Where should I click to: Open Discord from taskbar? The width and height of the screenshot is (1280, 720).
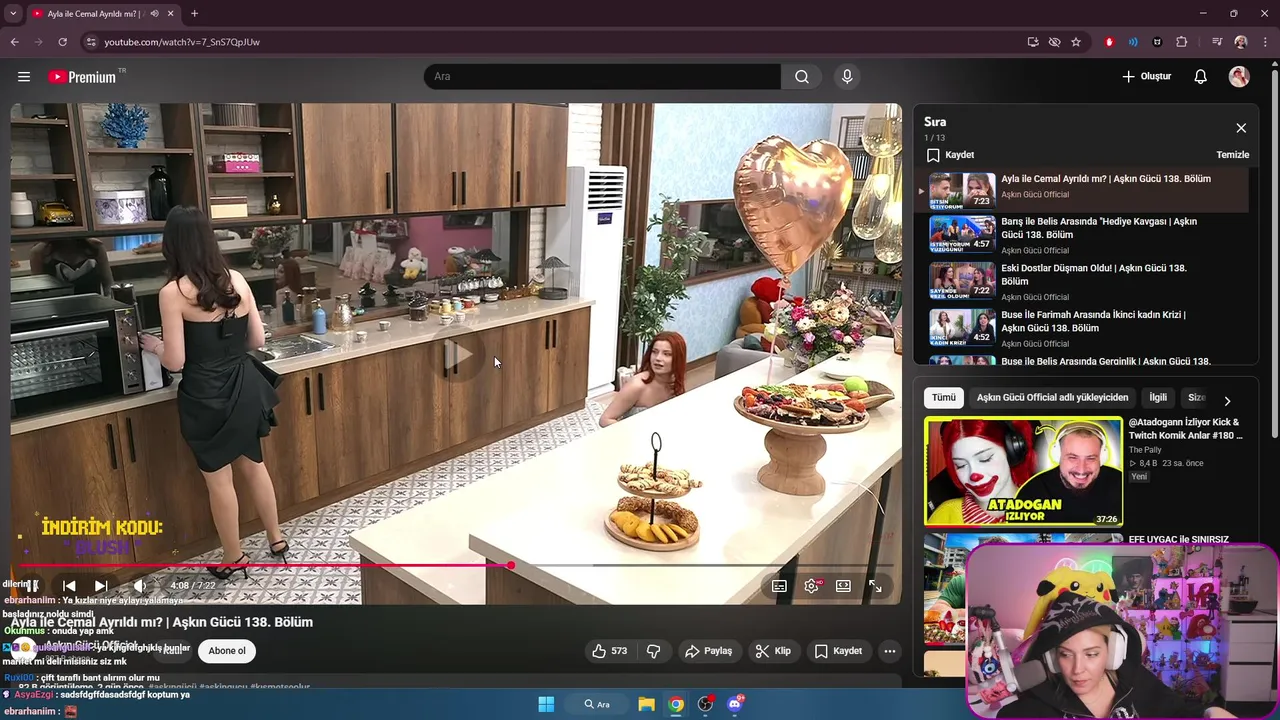735,704
